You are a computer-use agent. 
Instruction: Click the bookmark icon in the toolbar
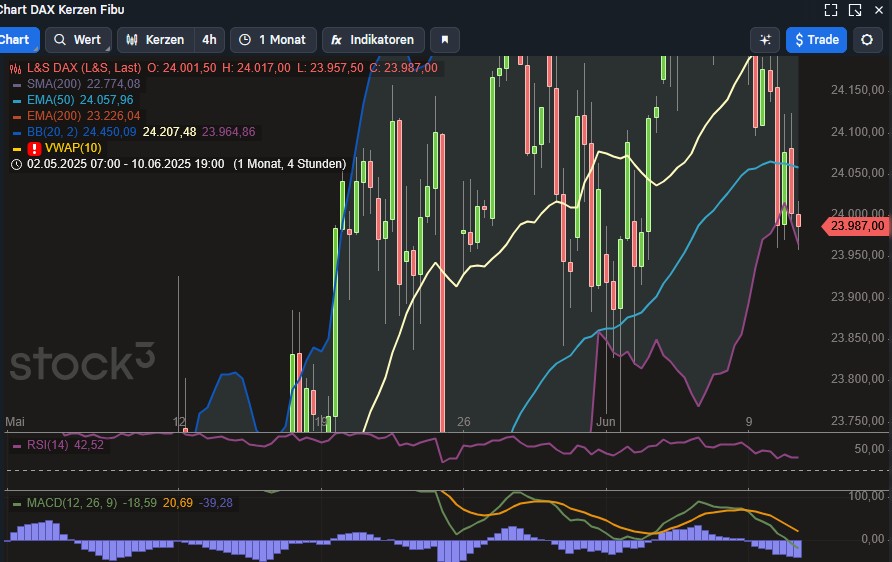click(445, 40)
